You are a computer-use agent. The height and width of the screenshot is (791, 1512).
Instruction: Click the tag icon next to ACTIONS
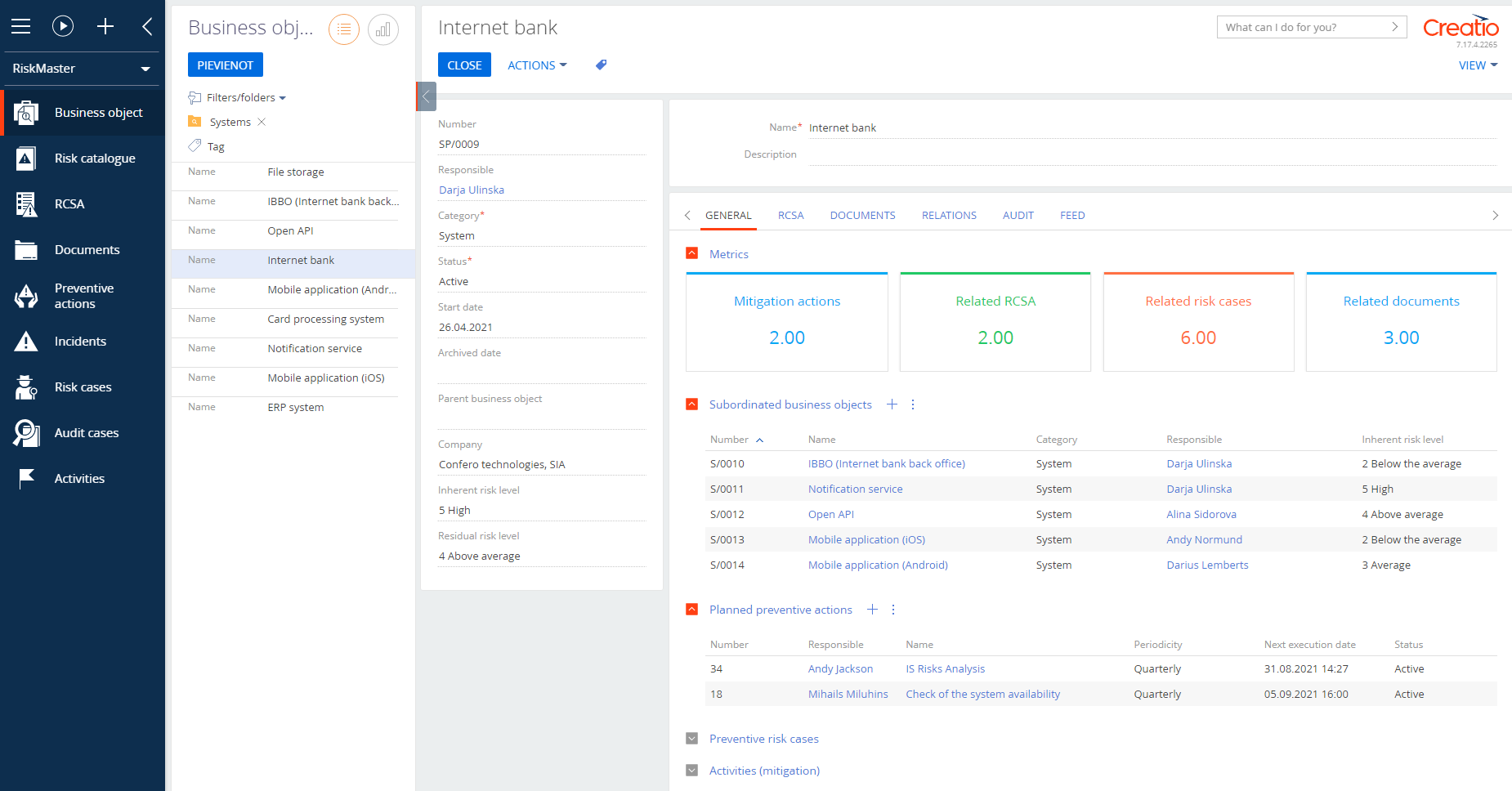coord(601,65)
